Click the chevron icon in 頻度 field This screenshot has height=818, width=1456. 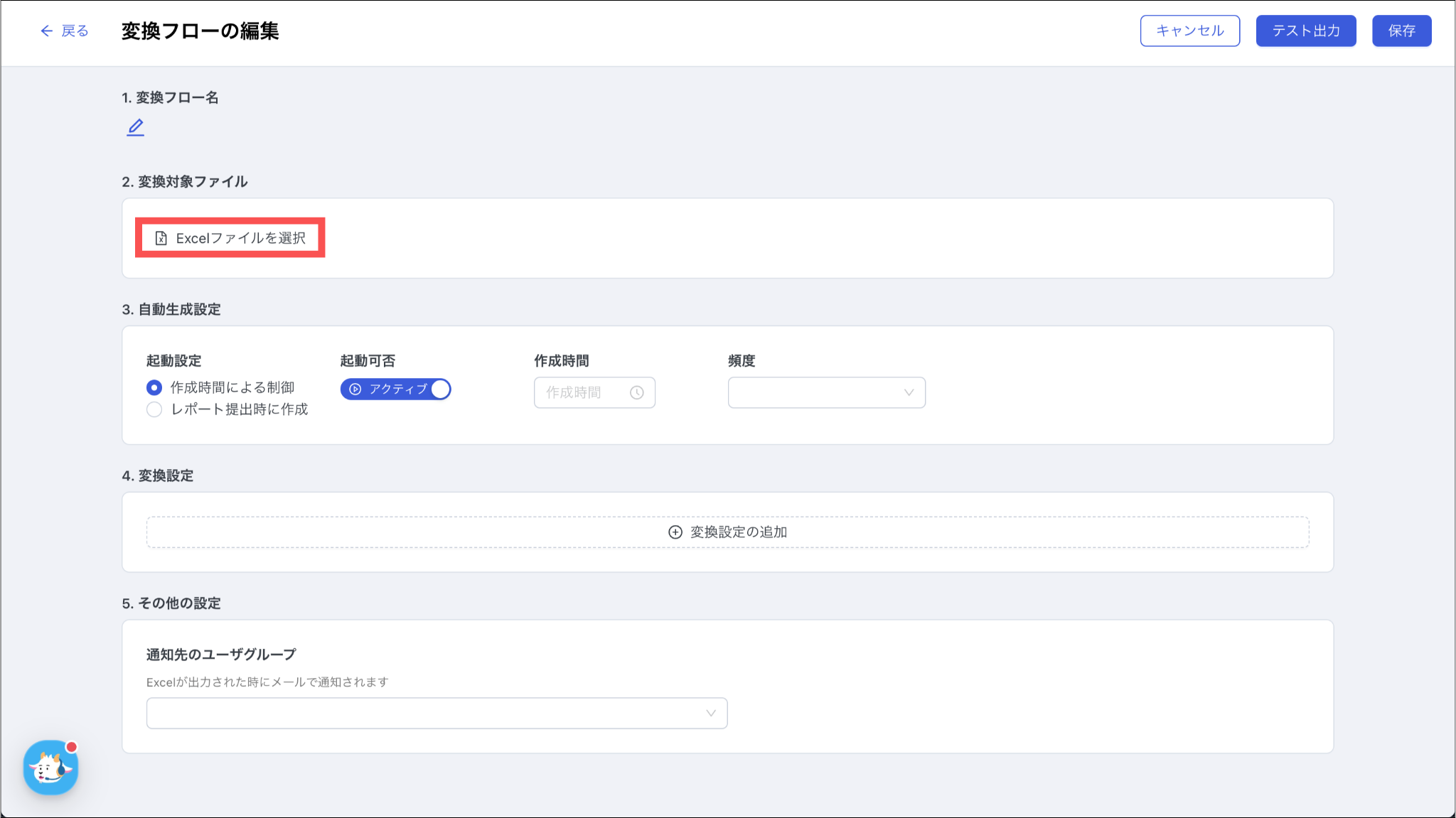click(908, 392)
